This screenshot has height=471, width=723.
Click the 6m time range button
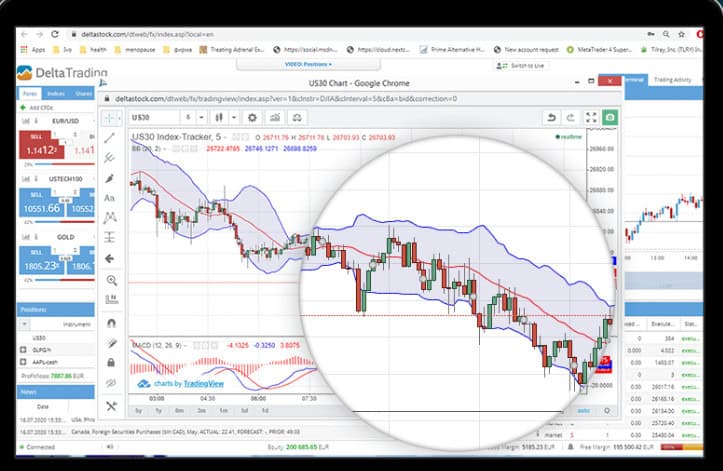(179, 411)
